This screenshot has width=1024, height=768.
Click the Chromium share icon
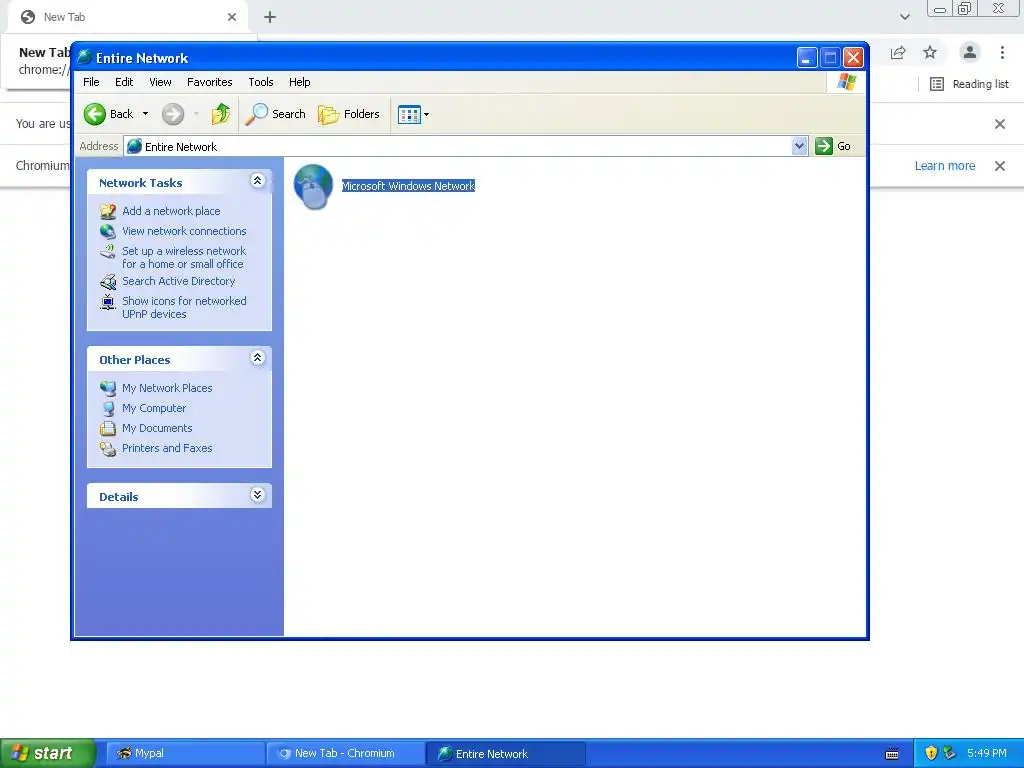point(898,53)
